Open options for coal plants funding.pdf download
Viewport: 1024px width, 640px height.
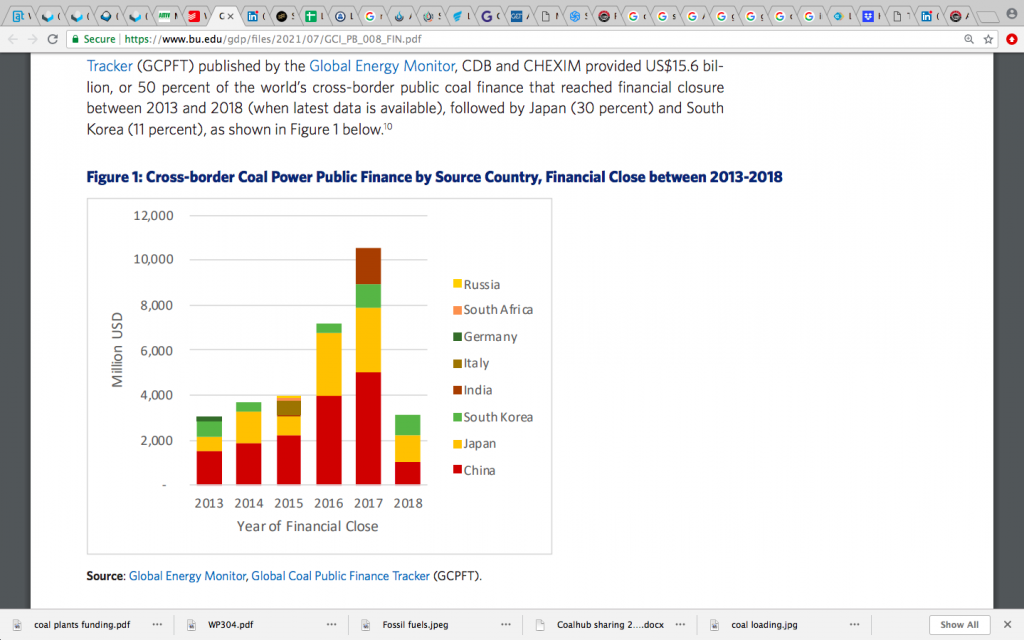click(157, 624)
